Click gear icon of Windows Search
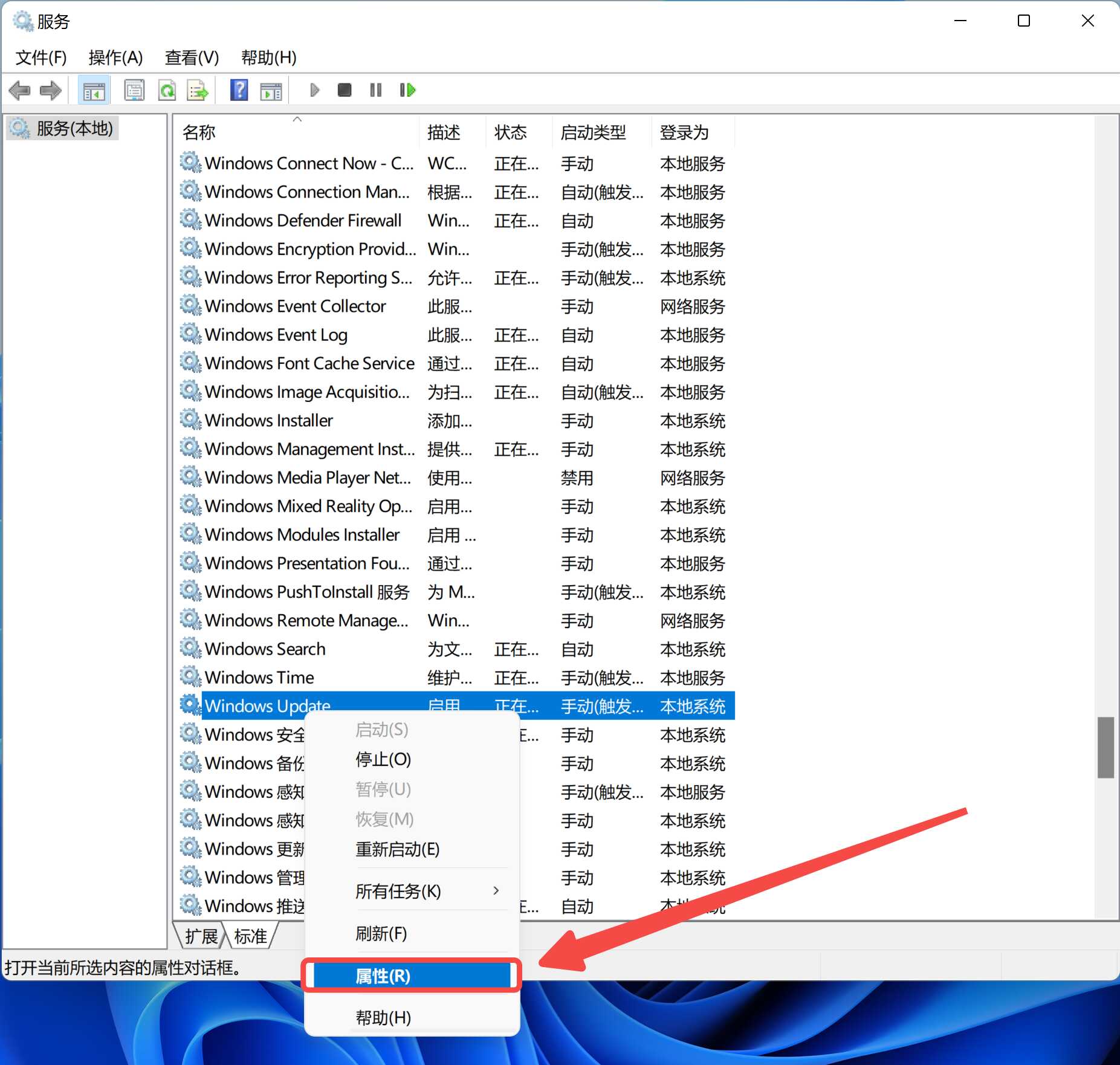Screen dimensions: 1120x1065 coord(190,649)
